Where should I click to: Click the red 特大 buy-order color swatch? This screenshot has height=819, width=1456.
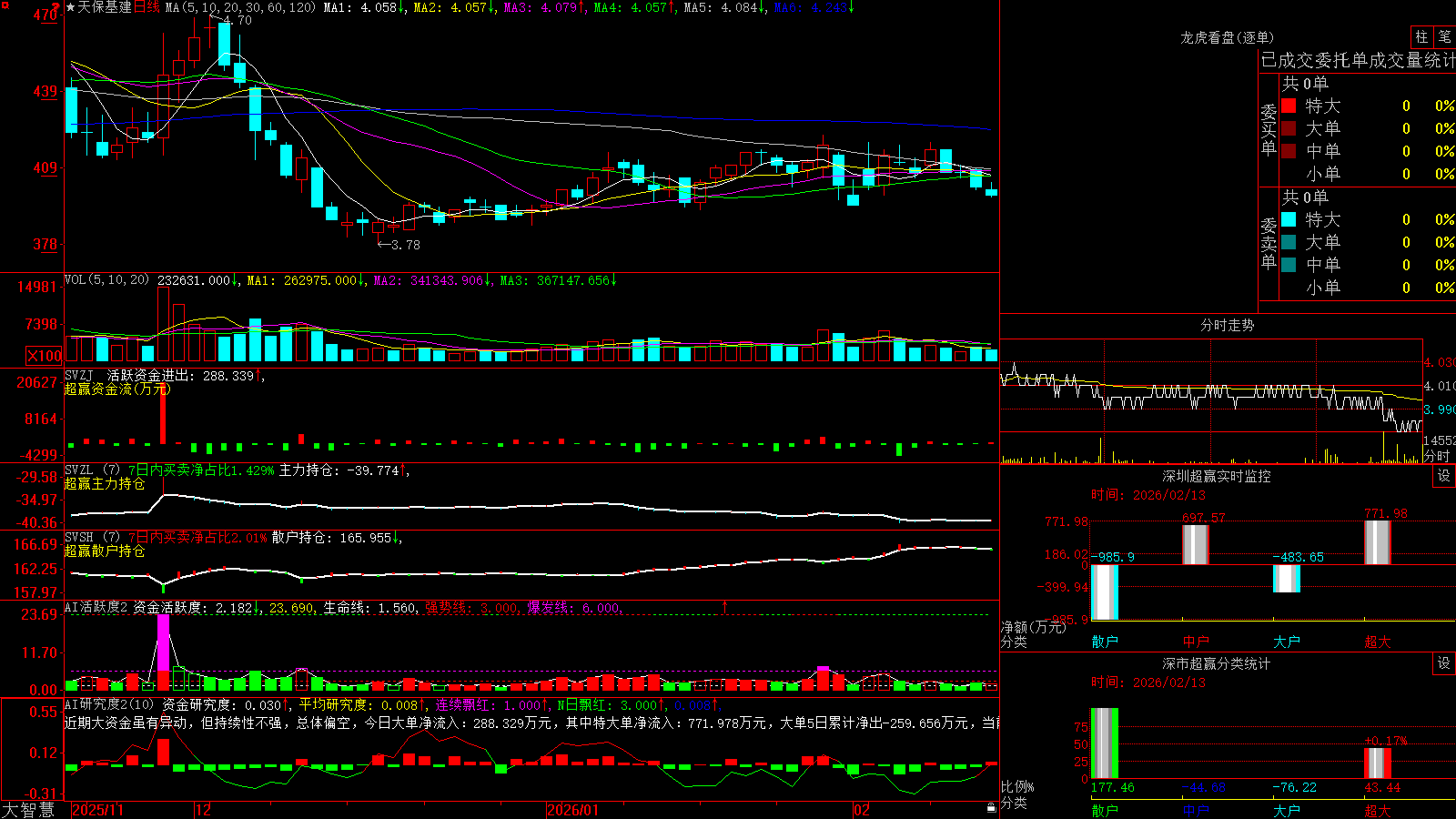(1289, 106)
